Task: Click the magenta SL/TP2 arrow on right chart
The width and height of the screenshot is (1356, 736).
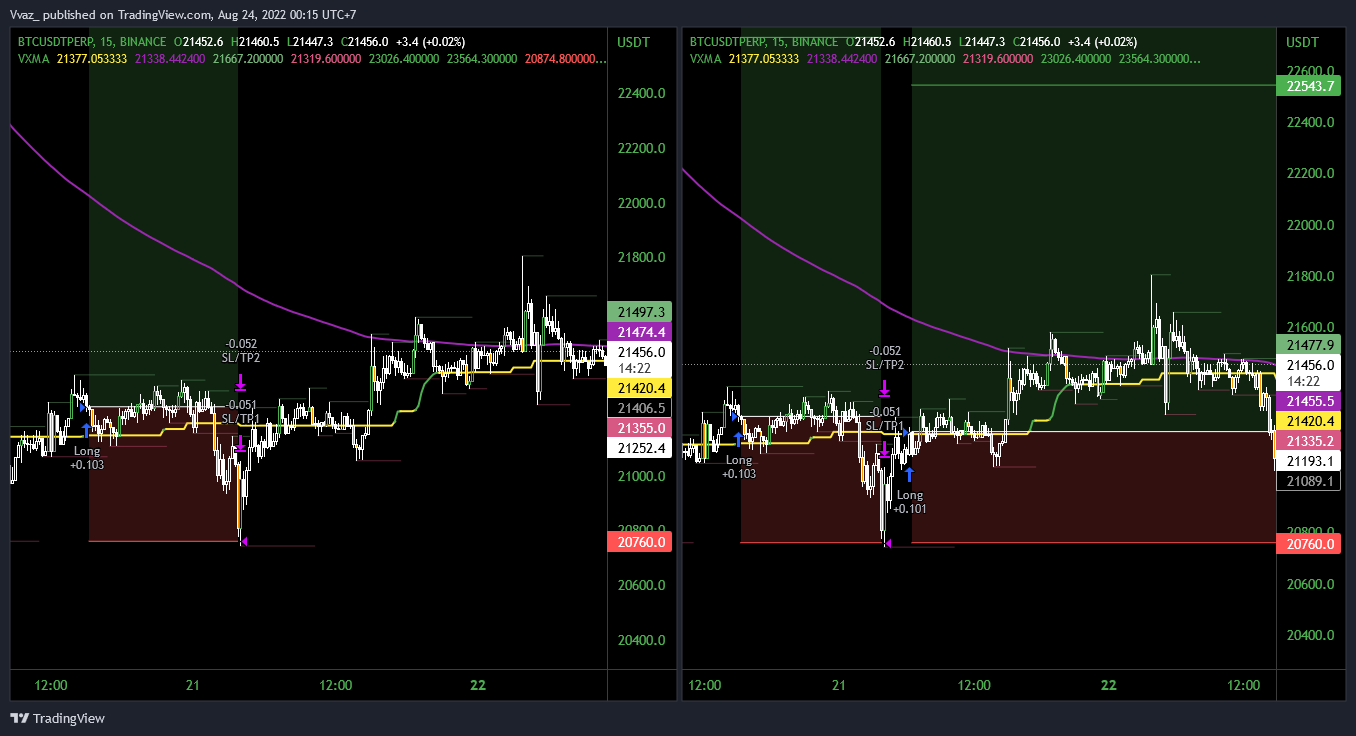Action: [x=885, y=389]
